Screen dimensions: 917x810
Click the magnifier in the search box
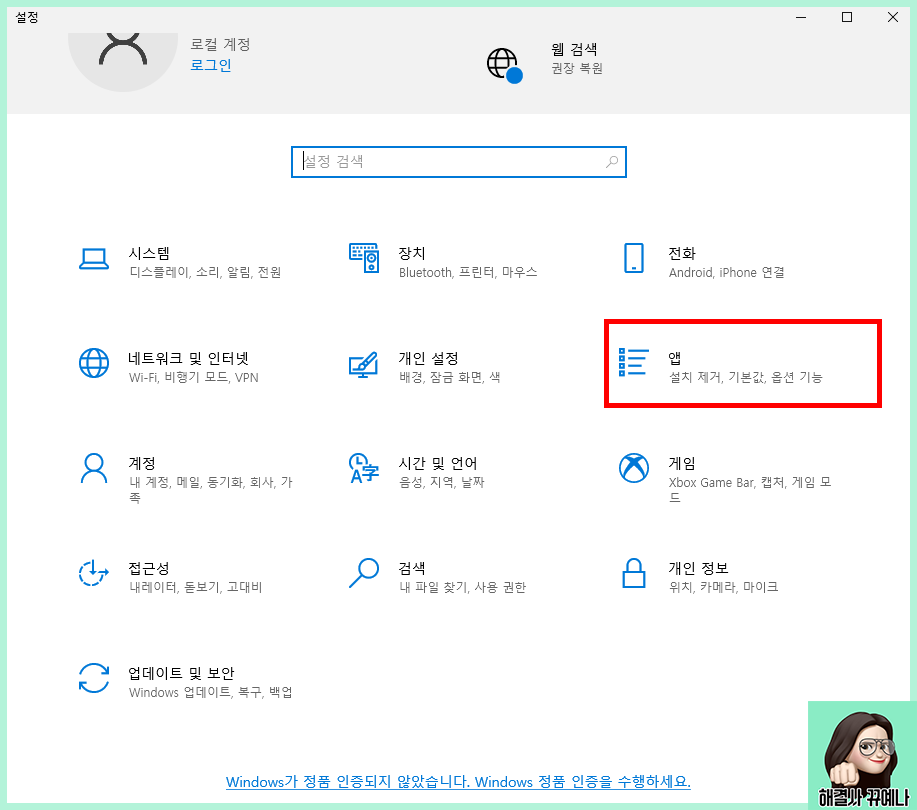click(612, 161)
